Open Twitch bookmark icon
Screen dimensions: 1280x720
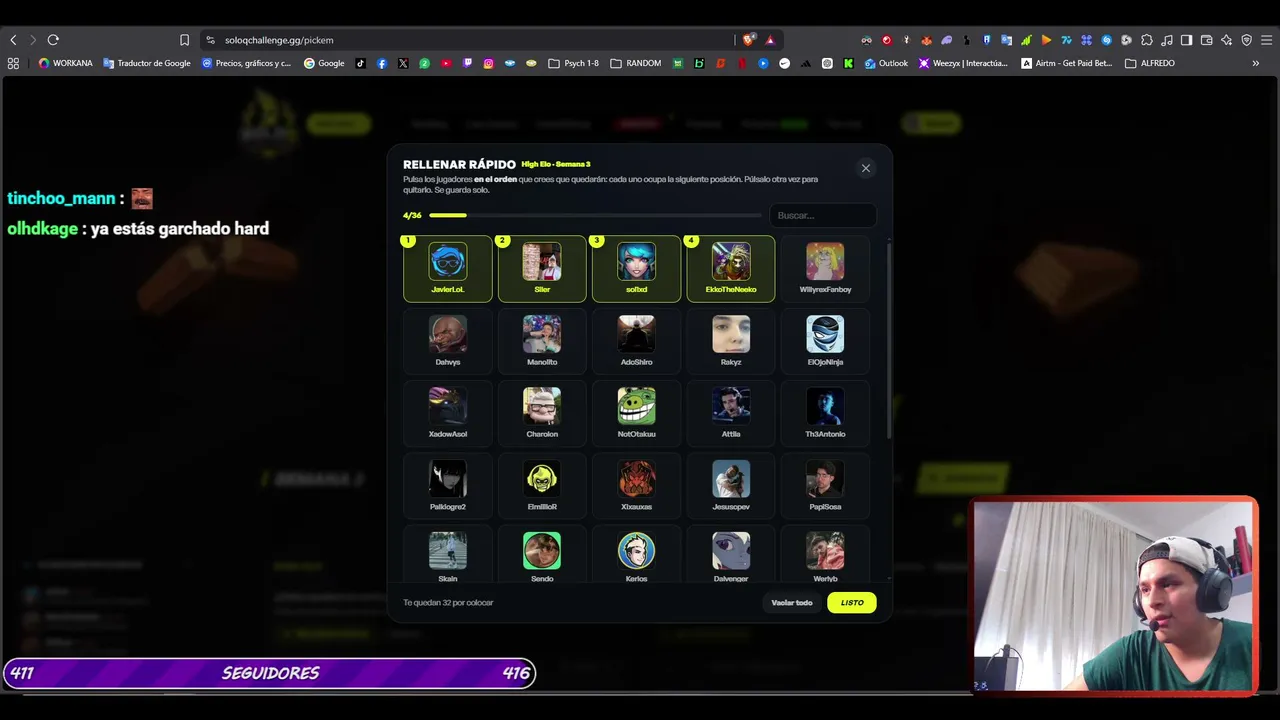[x=467, y=63]
